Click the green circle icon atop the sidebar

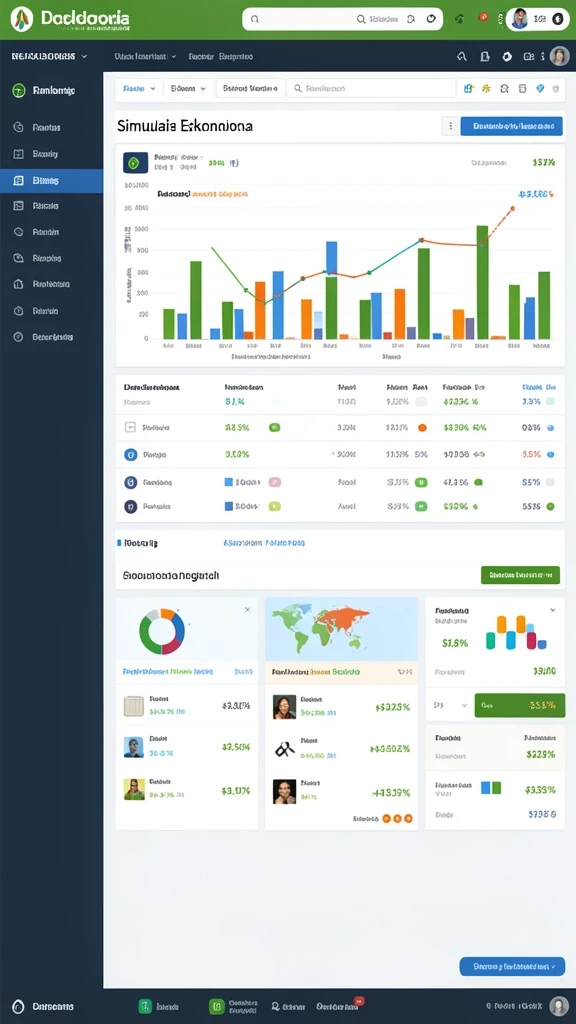[19, 91]
